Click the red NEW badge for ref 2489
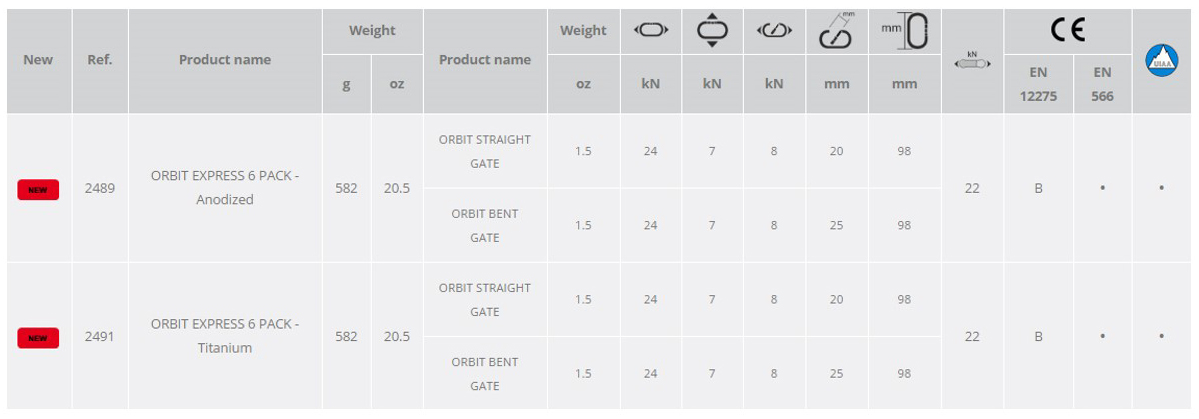This screenshot has width=1199, height=419. point(38,188)
